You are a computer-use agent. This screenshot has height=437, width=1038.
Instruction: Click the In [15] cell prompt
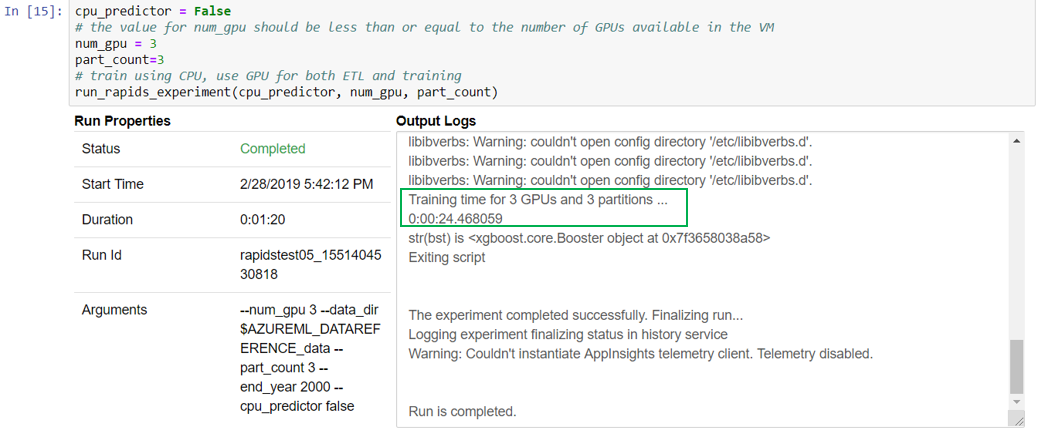35,12
